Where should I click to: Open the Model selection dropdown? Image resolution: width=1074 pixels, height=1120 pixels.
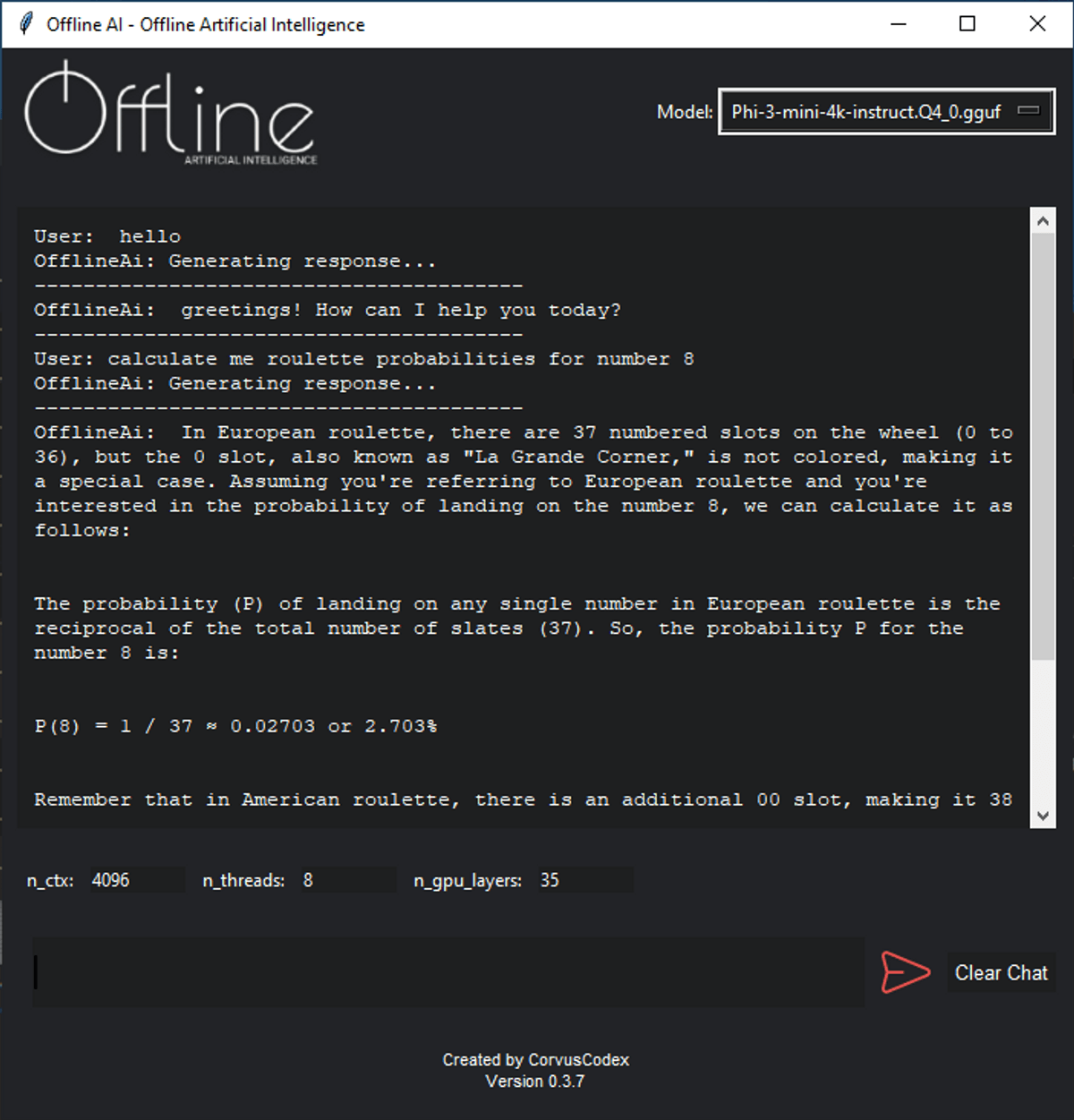pyautogui.click(x=886, y=112)
